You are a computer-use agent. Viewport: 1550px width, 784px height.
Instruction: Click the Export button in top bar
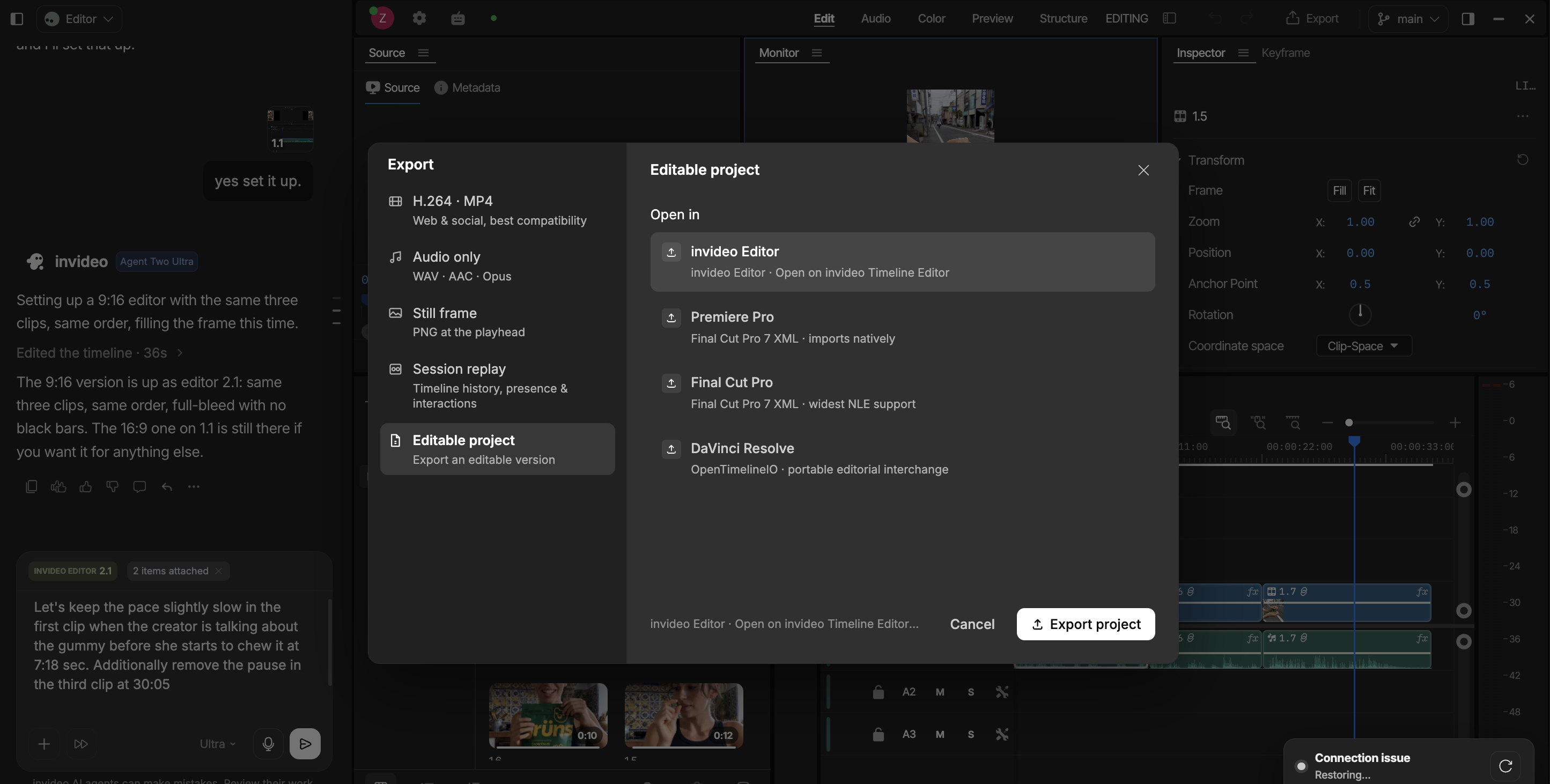tap(1312, 19)
